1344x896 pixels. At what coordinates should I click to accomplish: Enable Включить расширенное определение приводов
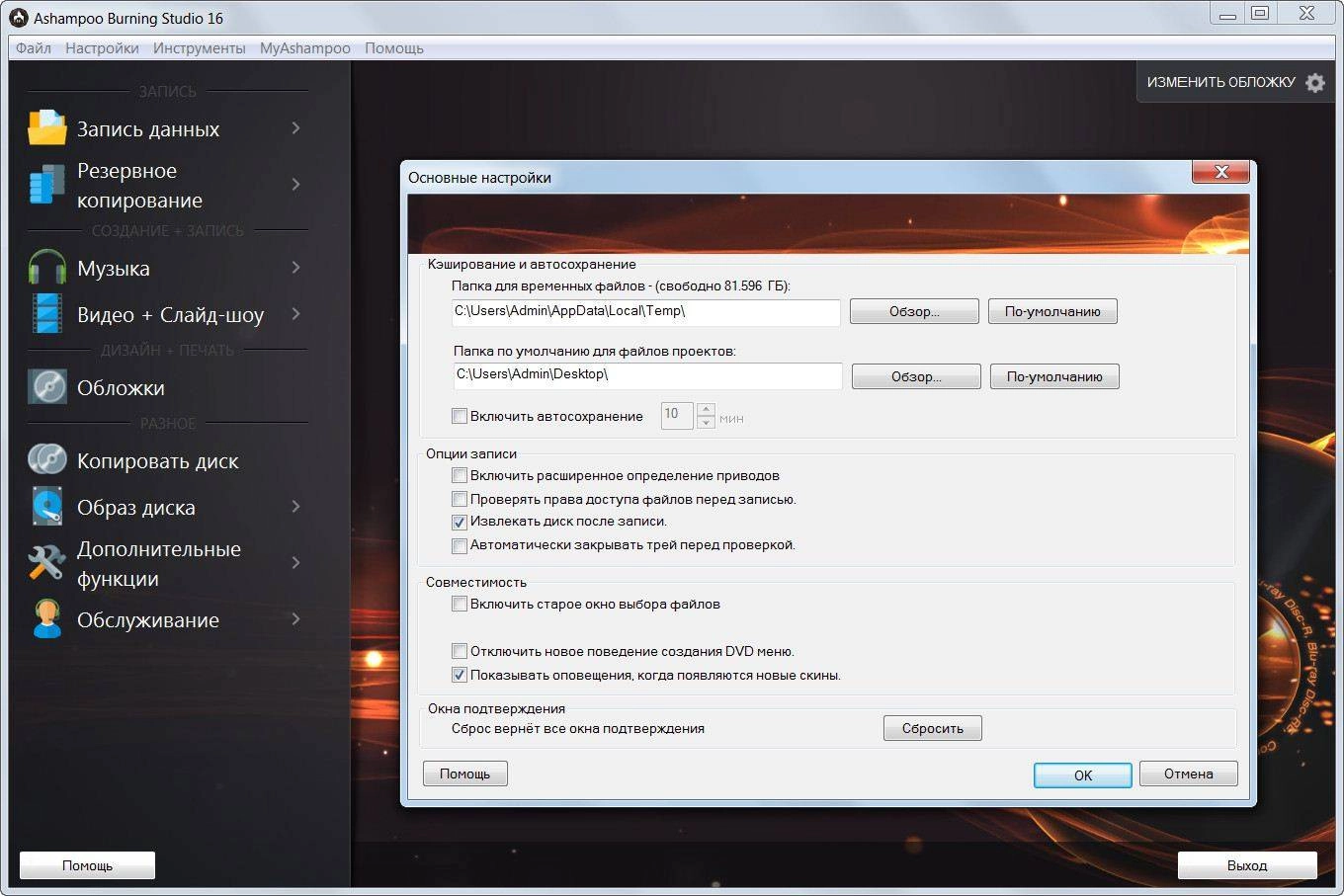pos(460,475)
